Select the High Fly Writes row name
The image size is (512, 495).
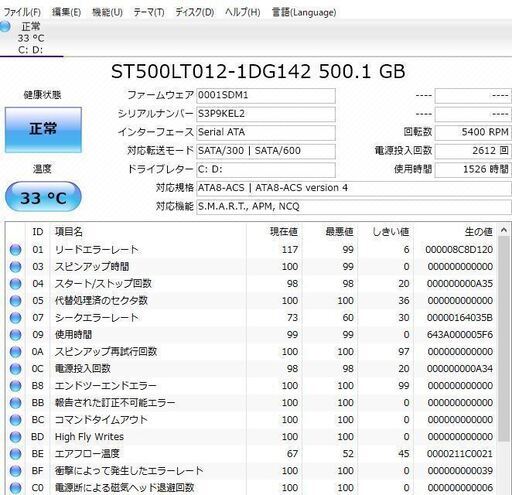[89, 437]
